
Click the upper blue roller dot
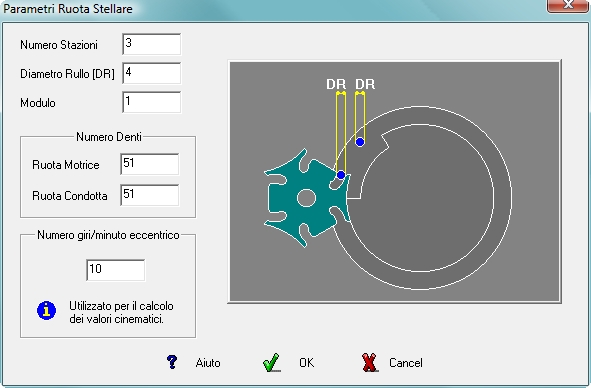pyautogui.click(x=360, y=142)
